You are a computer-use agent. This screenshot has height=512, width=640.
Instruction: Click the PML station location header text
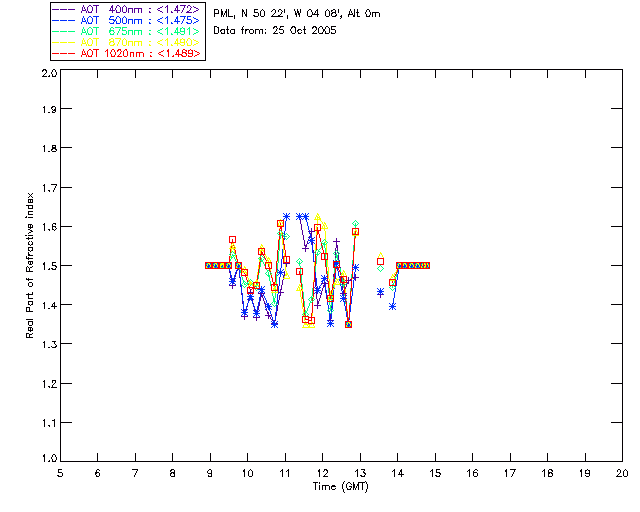(x=297, y=14)
